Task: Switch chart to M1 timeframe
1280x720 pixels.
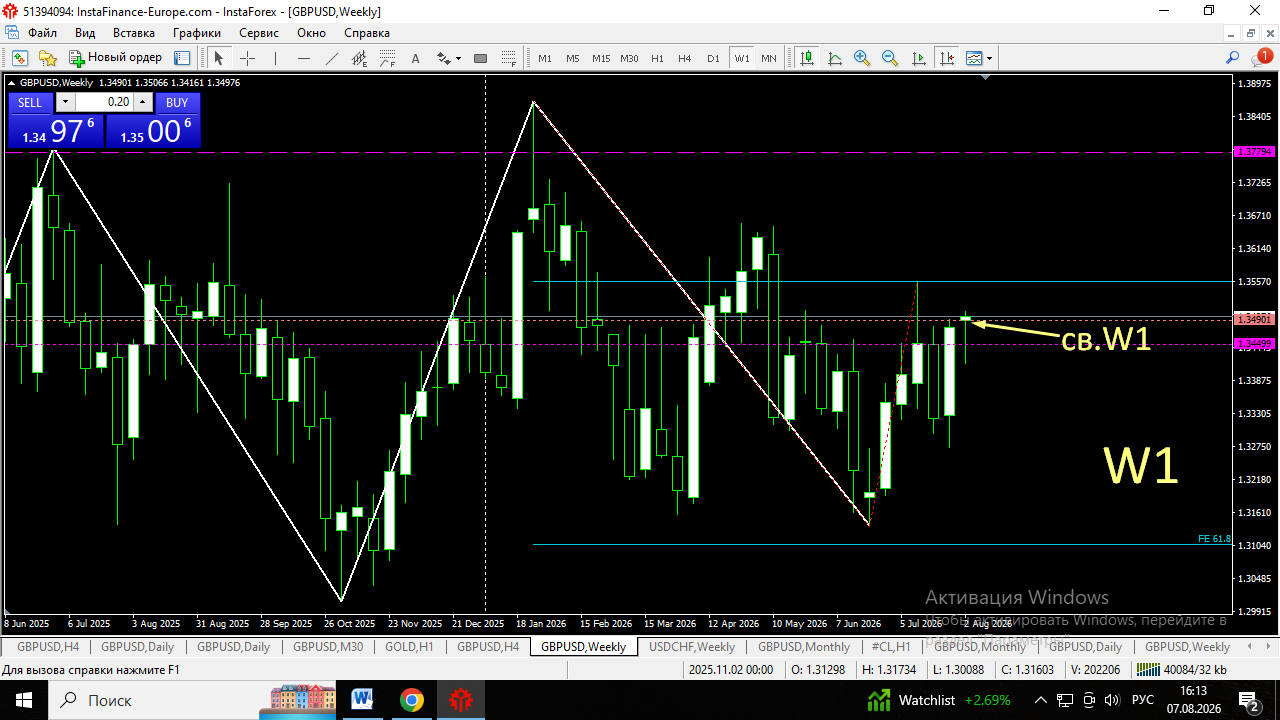Action: click(545, 58)
